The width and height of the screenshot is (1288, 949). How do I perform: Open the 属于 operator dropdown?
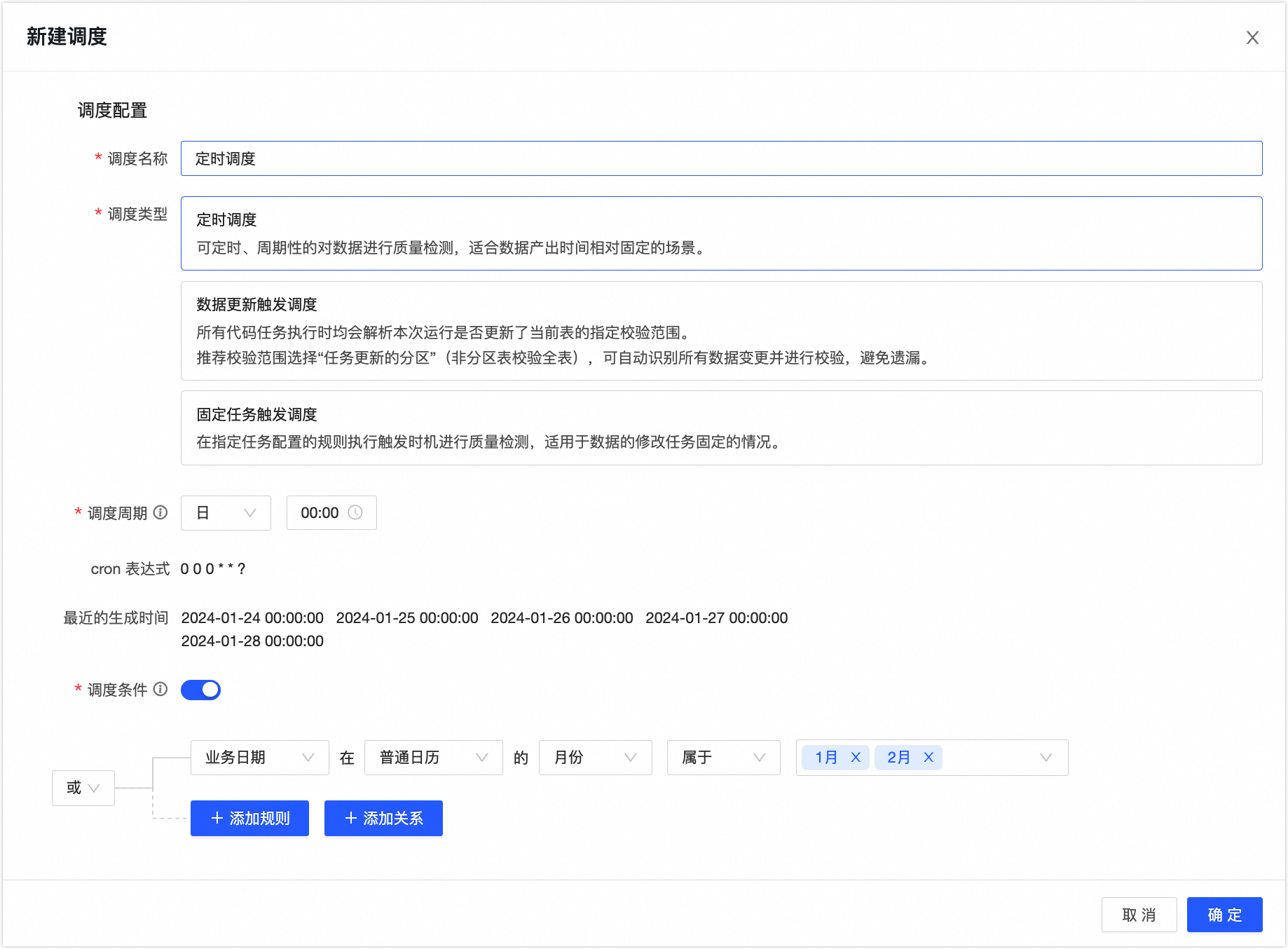(723, 758)
